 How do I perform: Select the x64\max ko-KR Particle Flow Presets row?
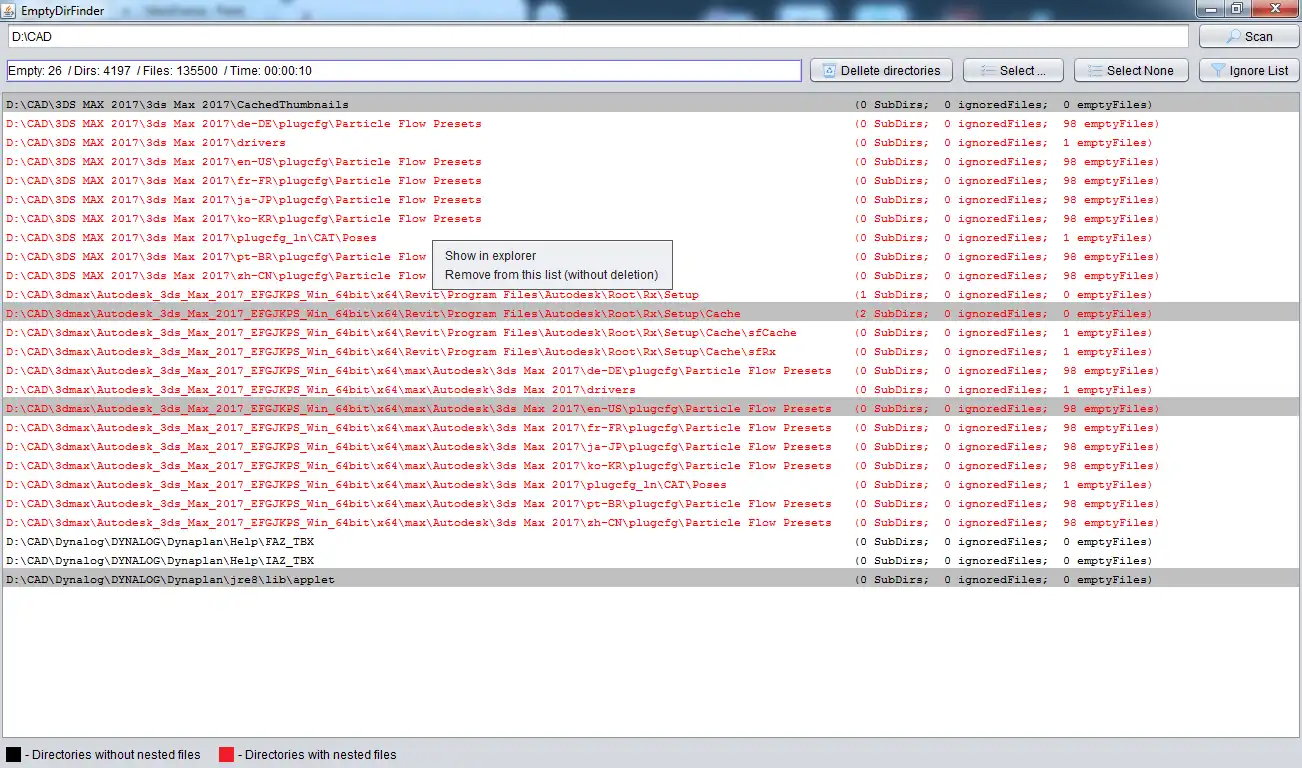650,466
